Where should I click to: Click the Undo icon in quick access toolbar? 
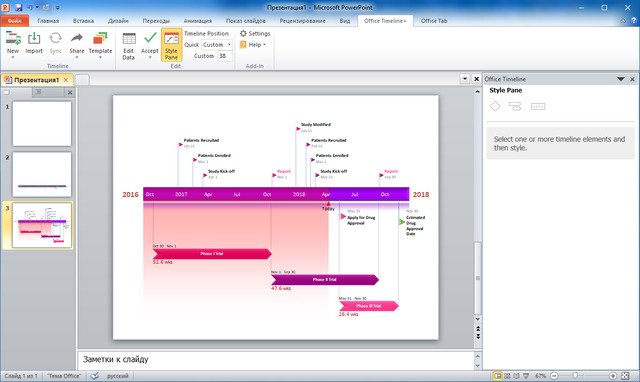pyautogui.click(x=30, y=7)
